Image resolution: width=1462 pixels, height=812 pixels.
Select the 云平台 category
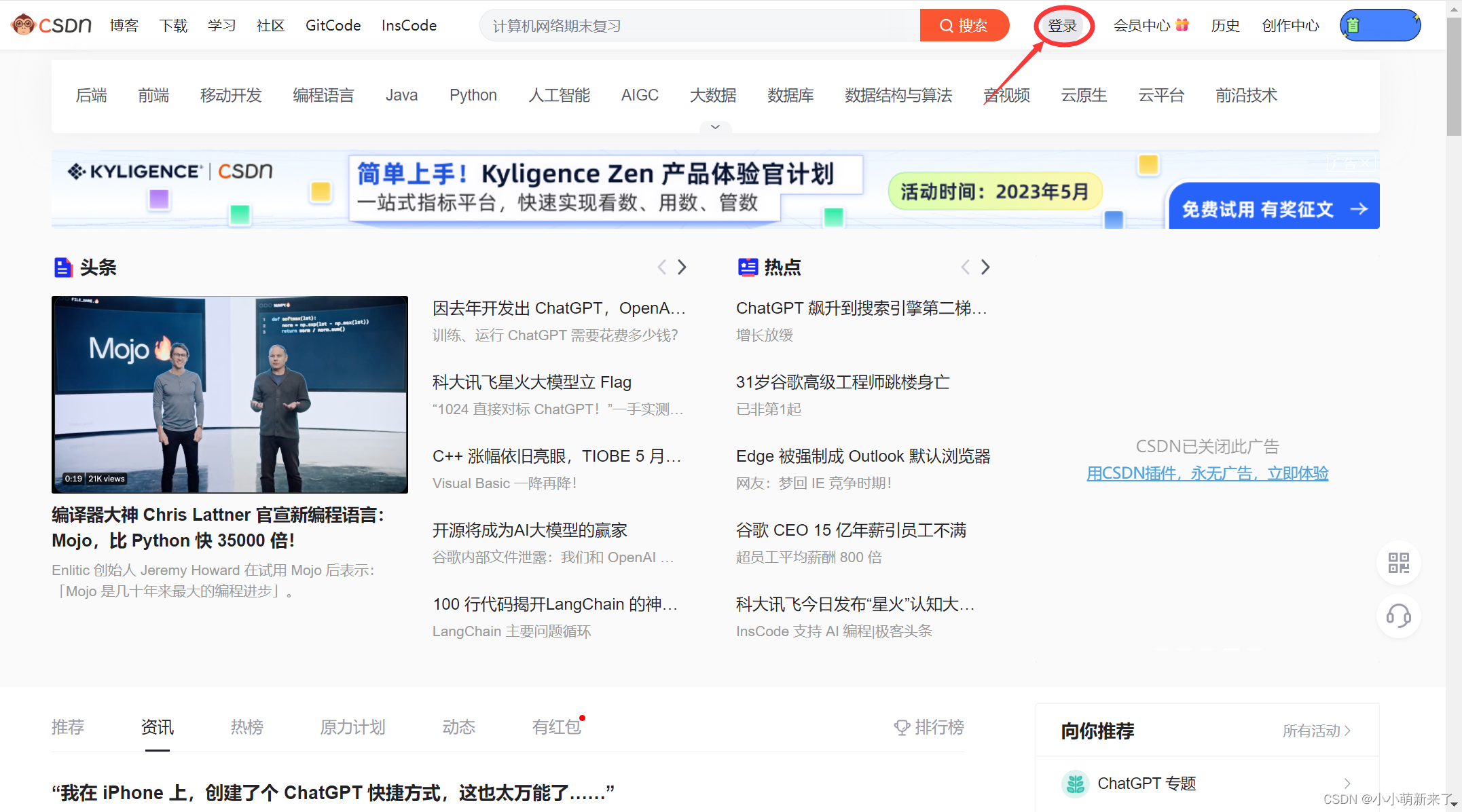pyautogui.click(x=1162, y=95)
